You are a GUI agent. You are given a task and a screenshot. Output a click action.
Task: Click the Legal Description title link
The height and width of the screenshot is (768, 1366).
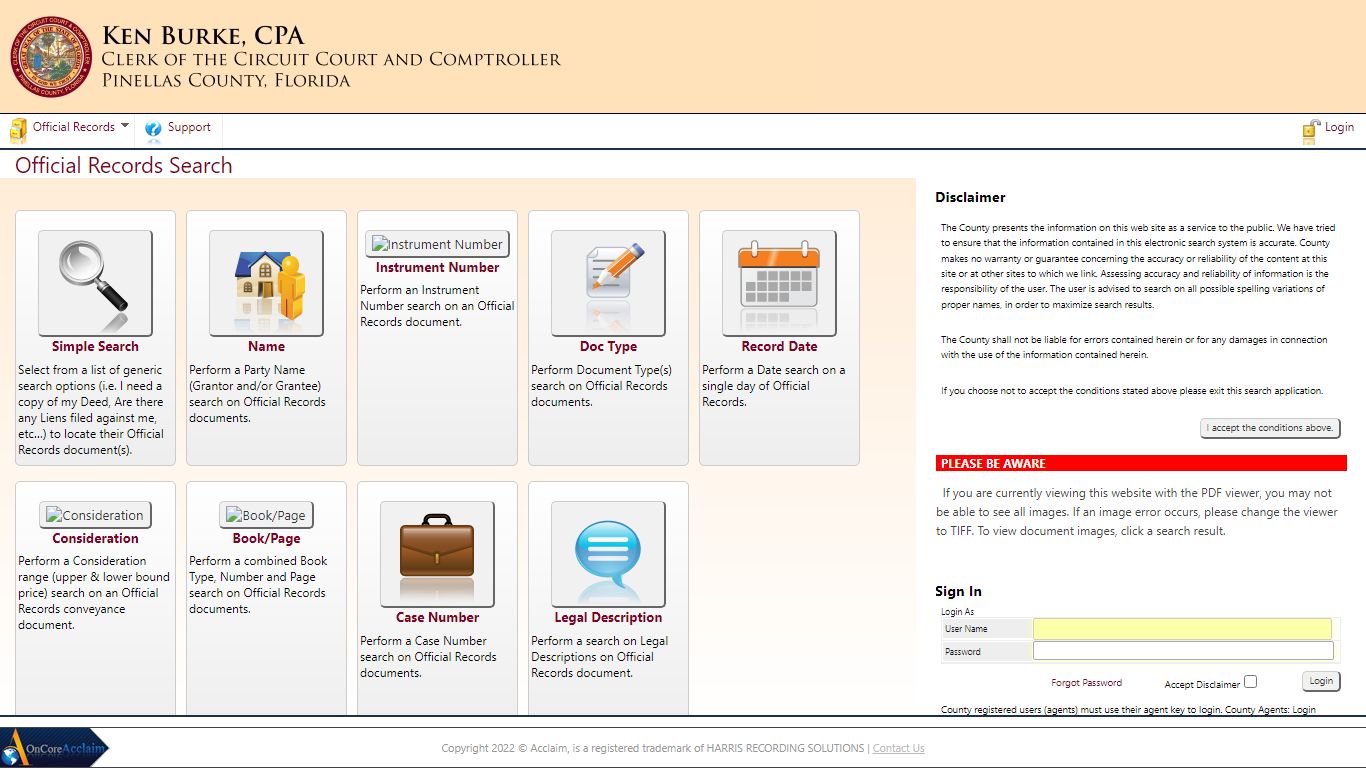point(608,618)
